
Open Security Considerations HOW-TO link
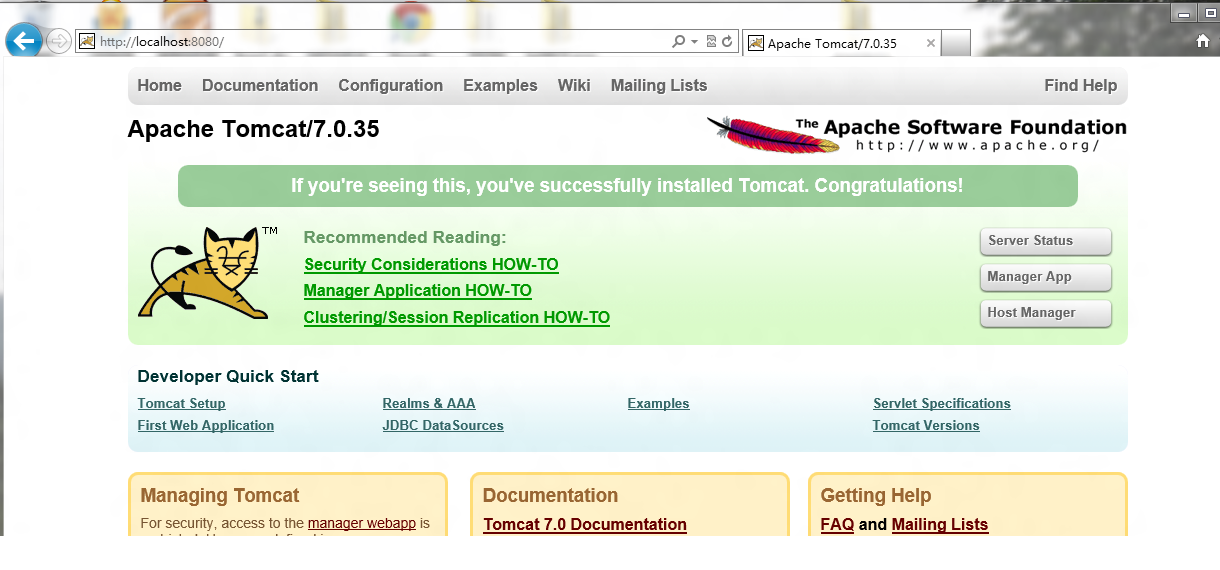coord(431,265)
